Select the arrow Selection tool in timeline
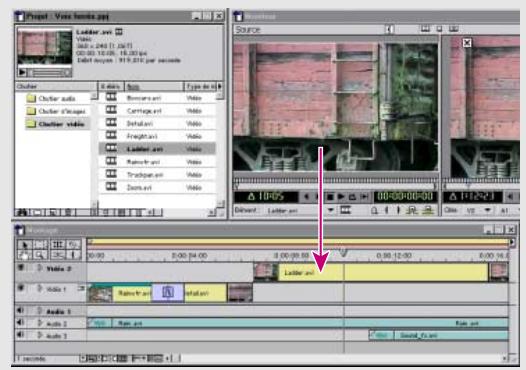The width and height of the screenshot is (526, 370). click(24, 245)
